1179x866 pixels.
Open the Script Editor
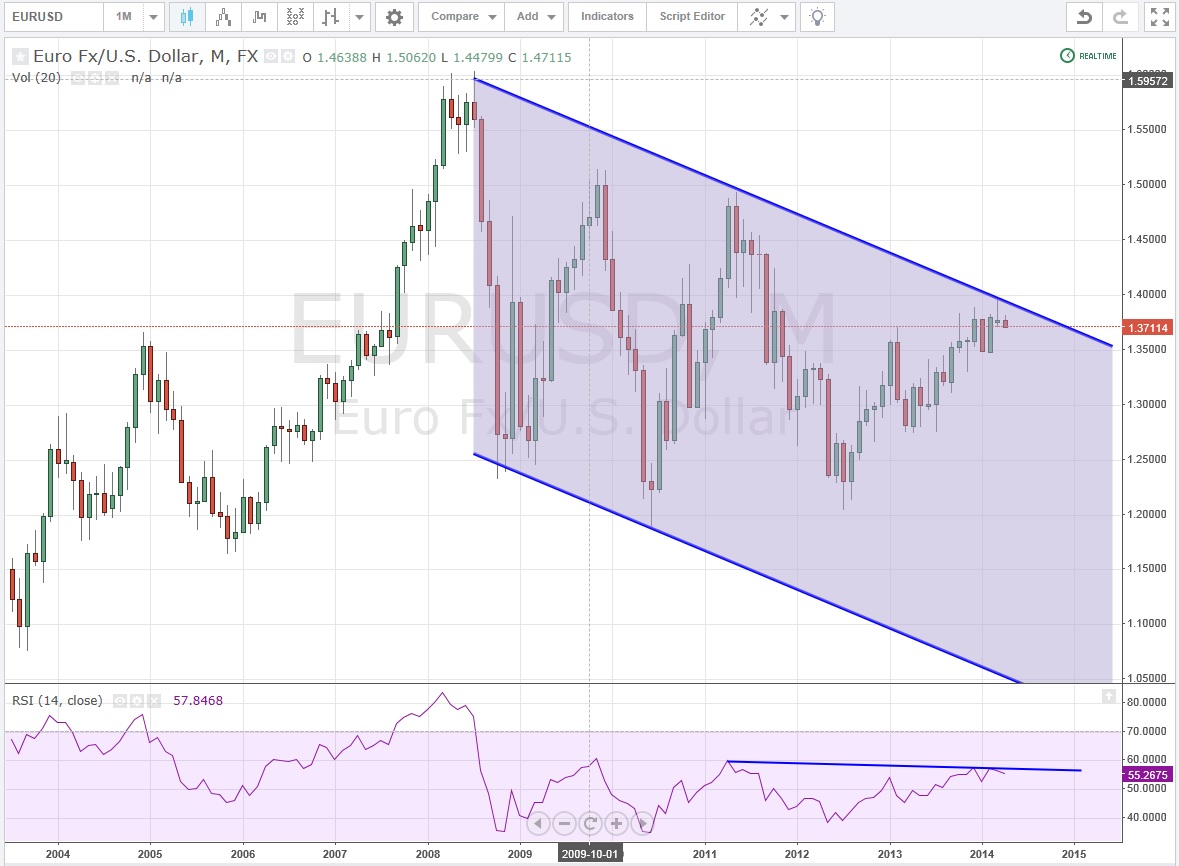click(x=692, y=17)
